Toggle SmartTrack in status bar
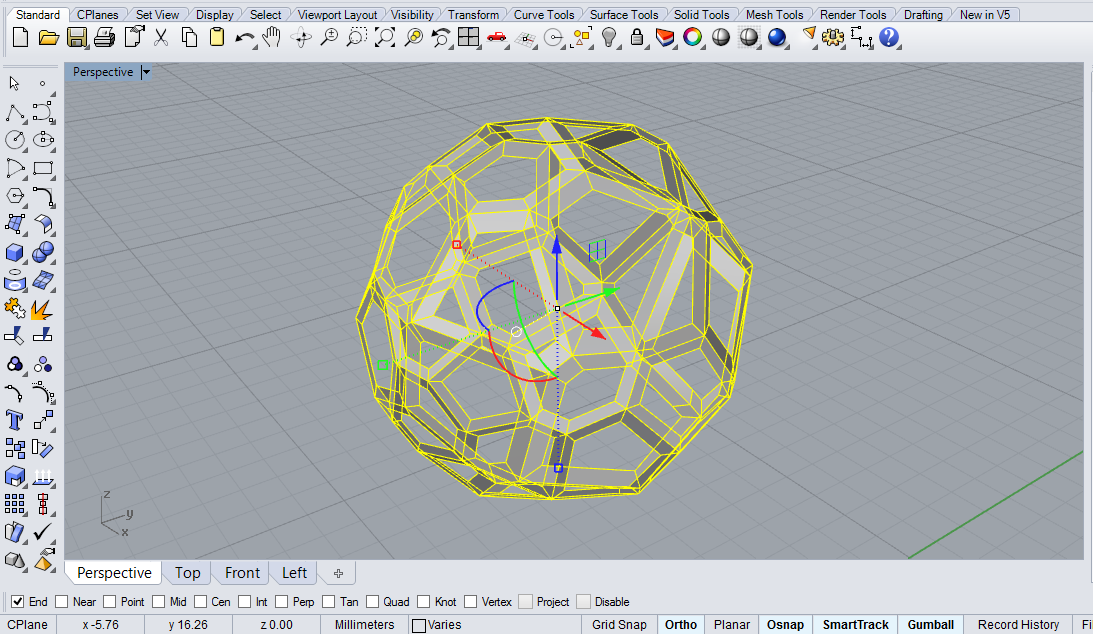Viewport: 1093px width, 634px height. pos(855,624)
